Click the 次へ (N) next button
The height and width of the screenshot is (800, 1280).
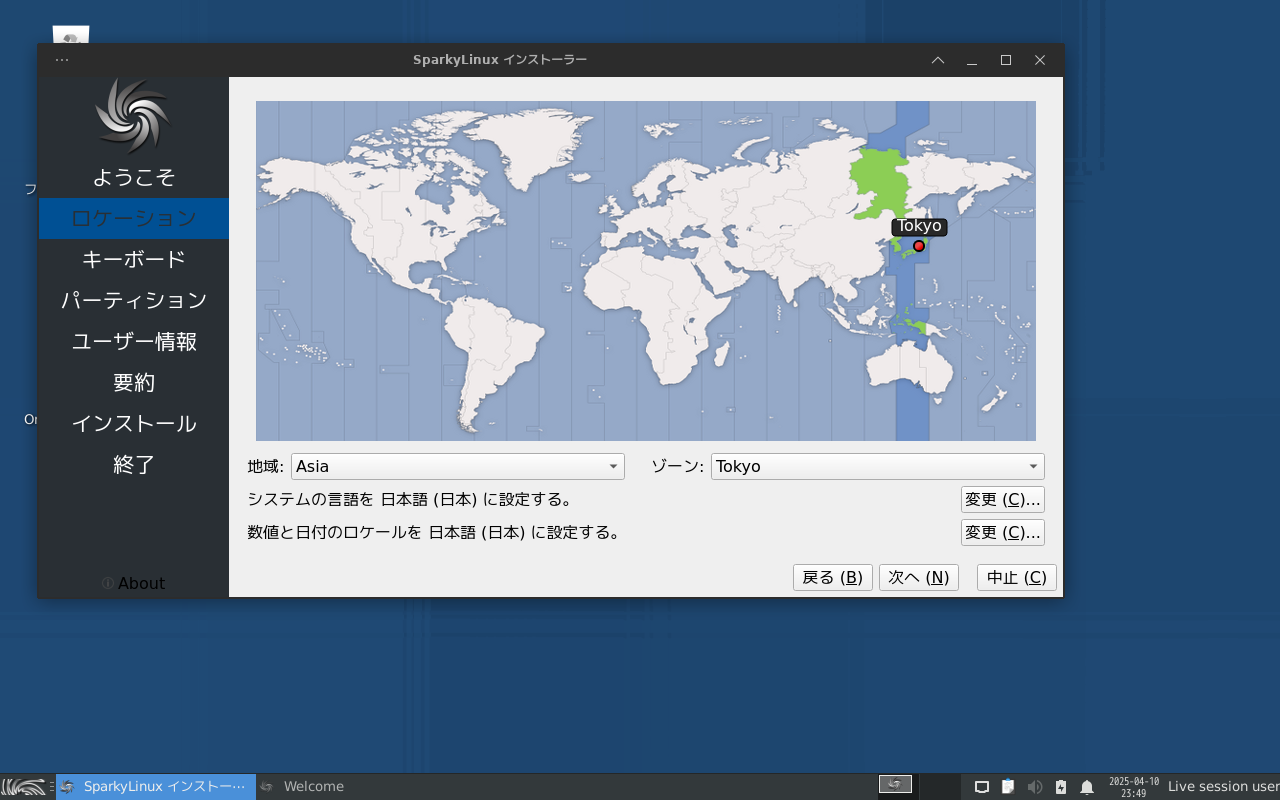click(x=919, y=577)
